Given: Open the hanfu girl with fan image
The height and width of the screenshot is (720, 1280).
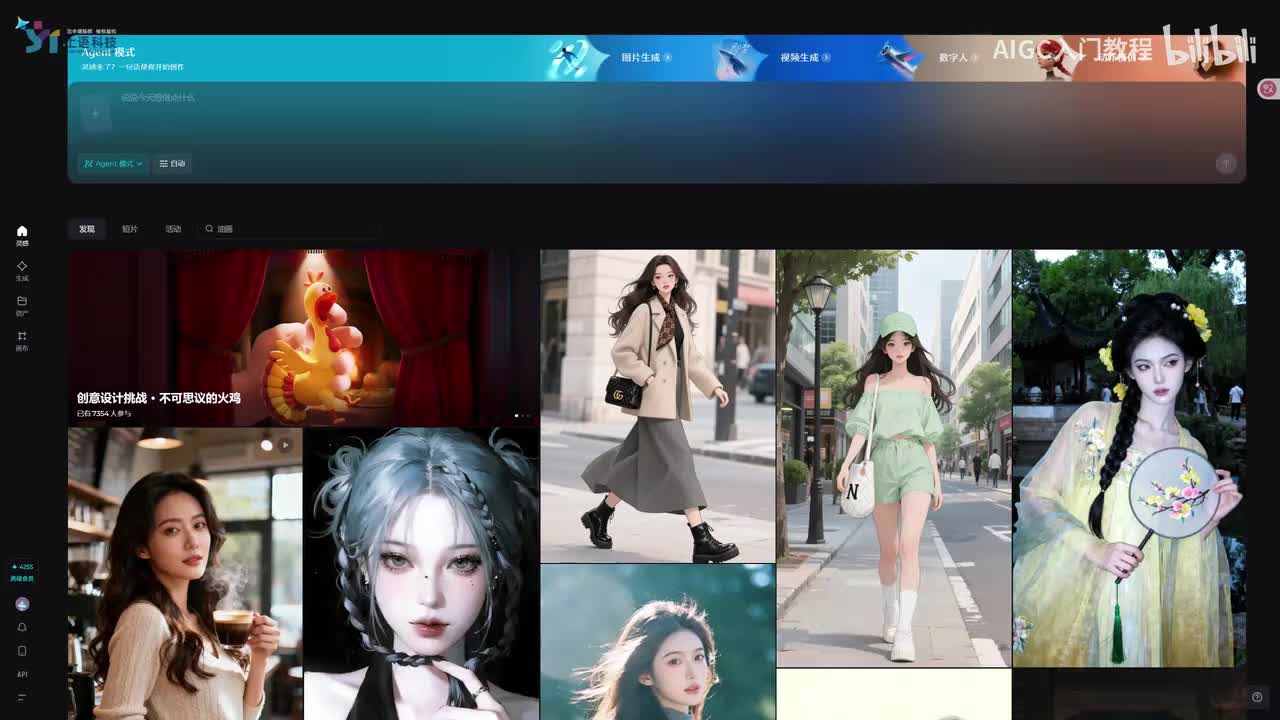Looking at the screenshot, I should [1129, 458].
